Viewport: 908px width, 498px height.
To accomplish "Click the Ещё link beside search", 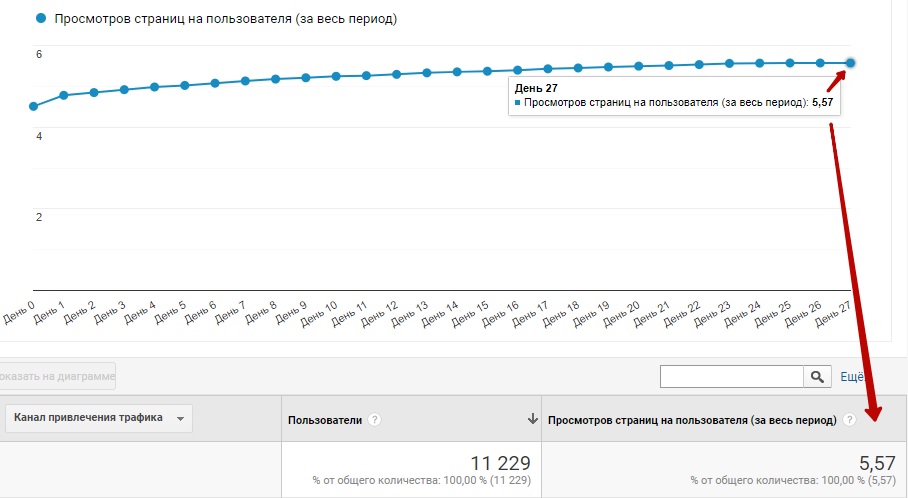I will click(851, 377).
